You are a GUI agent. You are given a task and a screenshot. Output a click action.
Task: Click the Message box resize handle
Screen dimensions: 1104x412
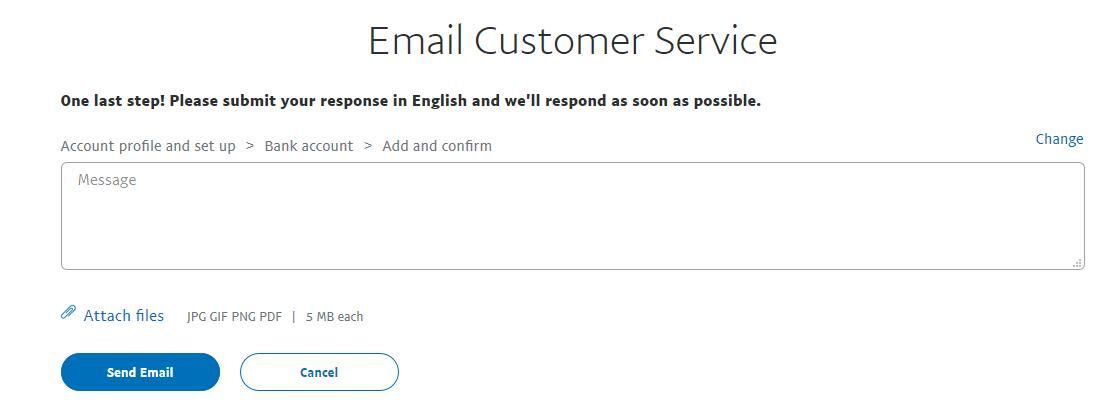tap(1077, 263)
